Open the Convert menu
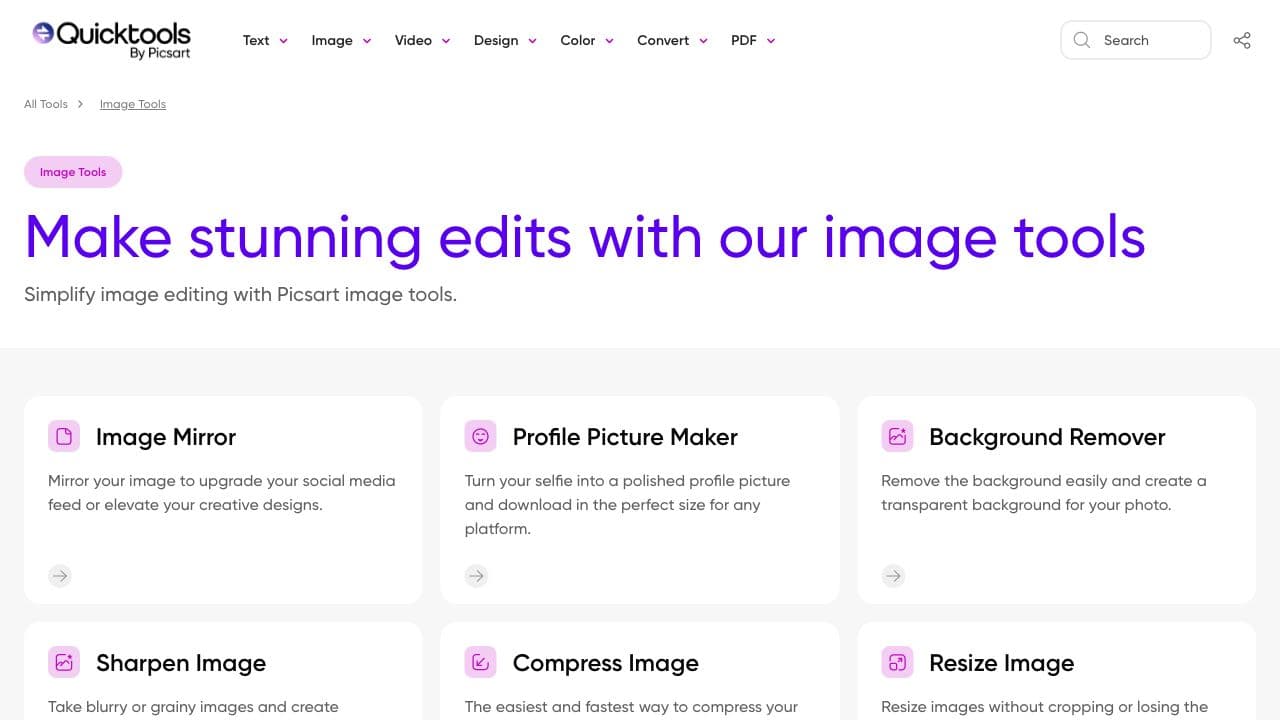This screenshot has height=720, width=1280. [x=672, y=40]
